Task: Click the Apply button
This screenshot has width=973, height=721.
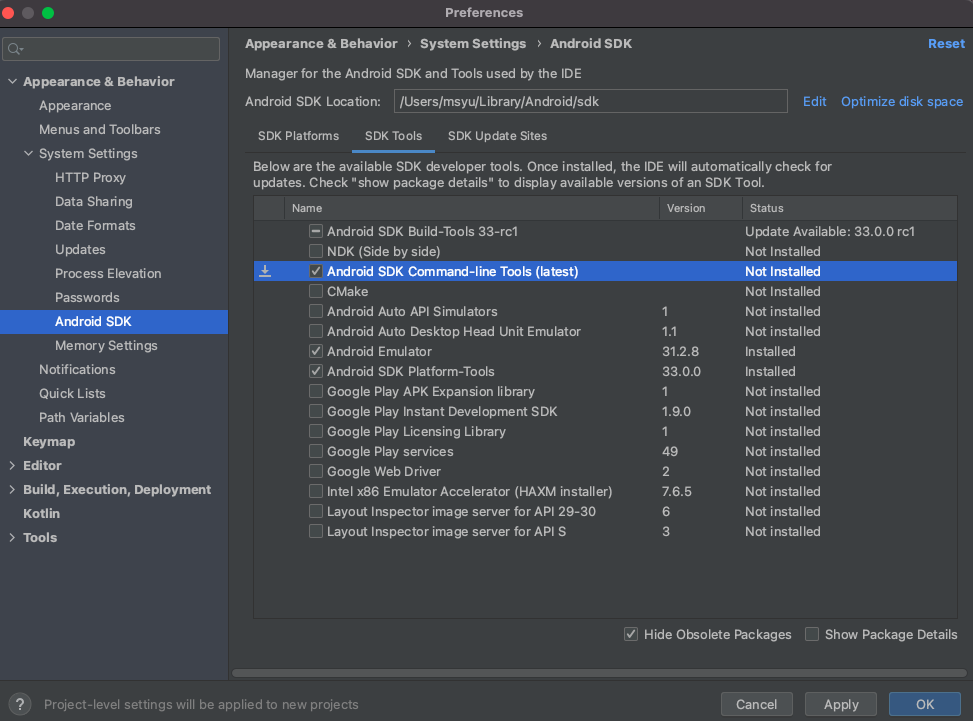Action: coord(841,704)
